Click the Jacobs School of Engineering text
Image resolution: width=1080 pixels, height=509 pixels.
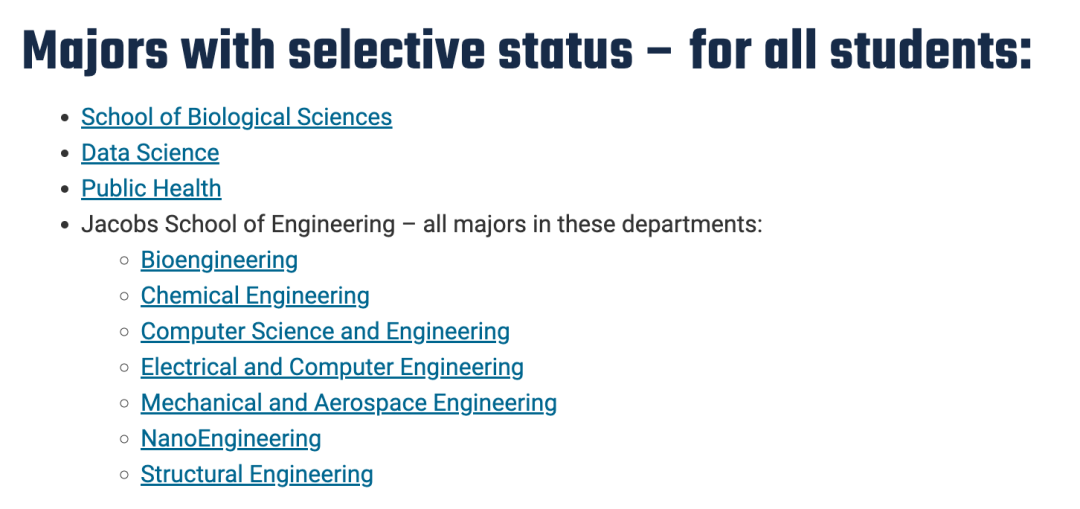click(238, 225)
